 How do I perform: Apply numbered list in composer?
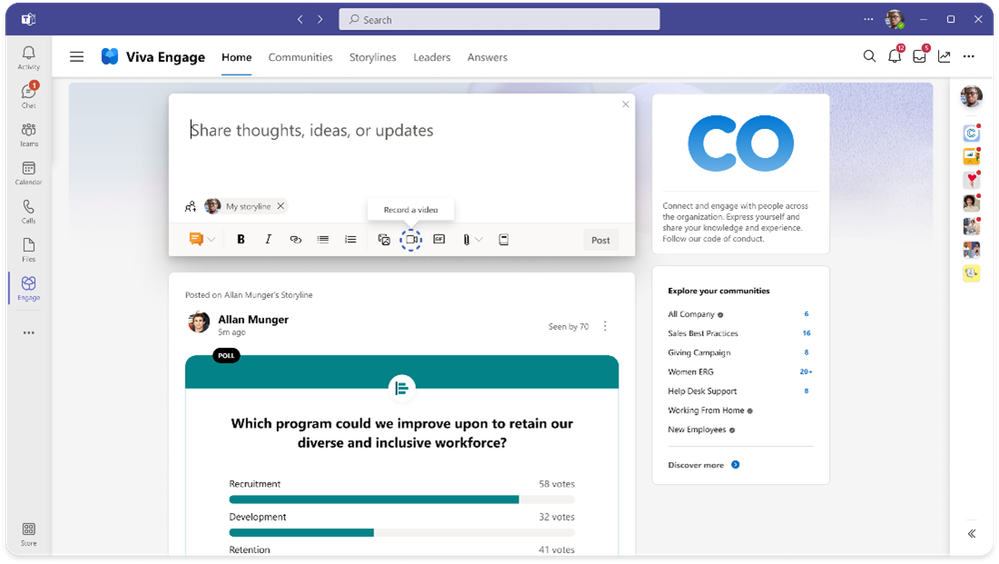click(350, 240)
